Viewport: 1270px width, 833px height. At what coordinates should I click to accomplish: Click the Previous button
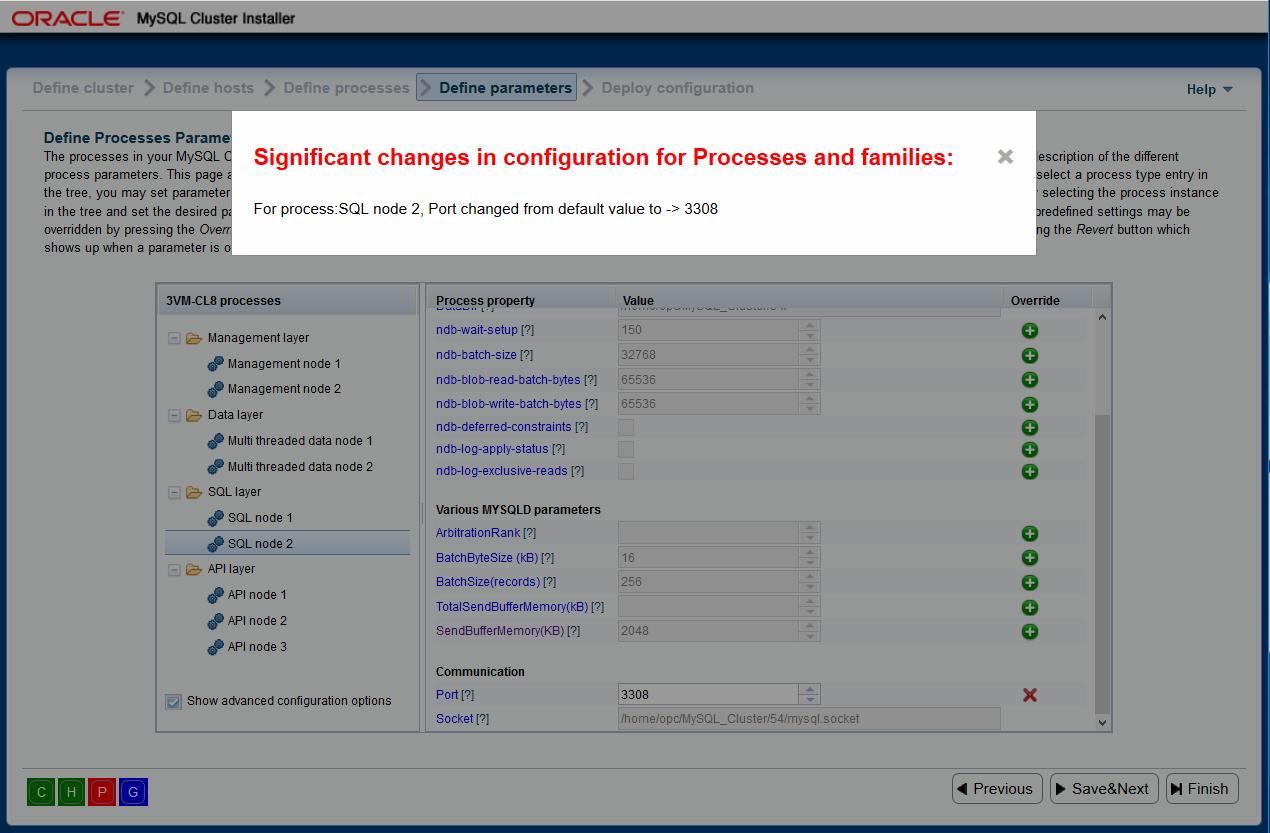pyautogui.click(x=997, y=789)
